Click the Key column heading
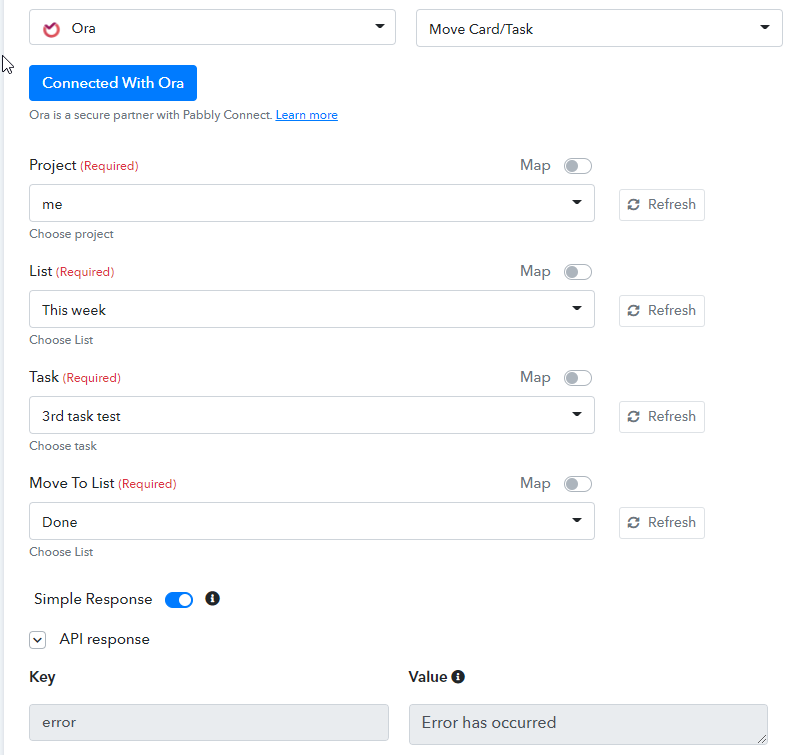Screen dimensions: 785x755 43,677
